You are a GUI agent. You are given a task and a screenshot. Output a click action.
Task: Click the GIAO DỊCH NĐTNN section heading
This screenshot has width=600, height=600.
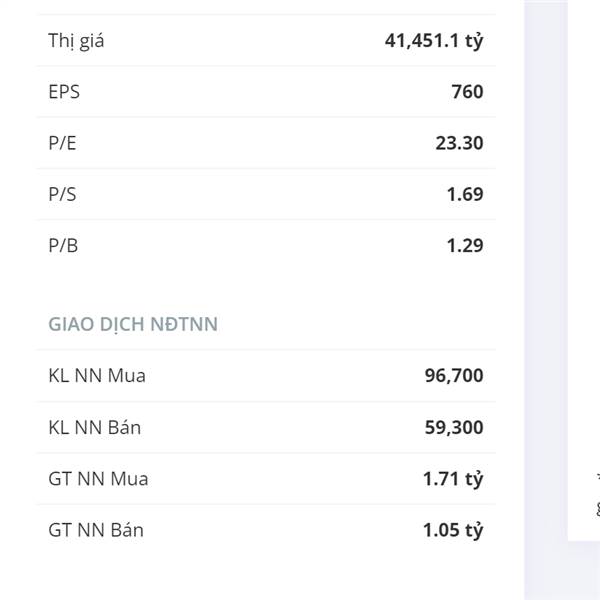[133, 324]
